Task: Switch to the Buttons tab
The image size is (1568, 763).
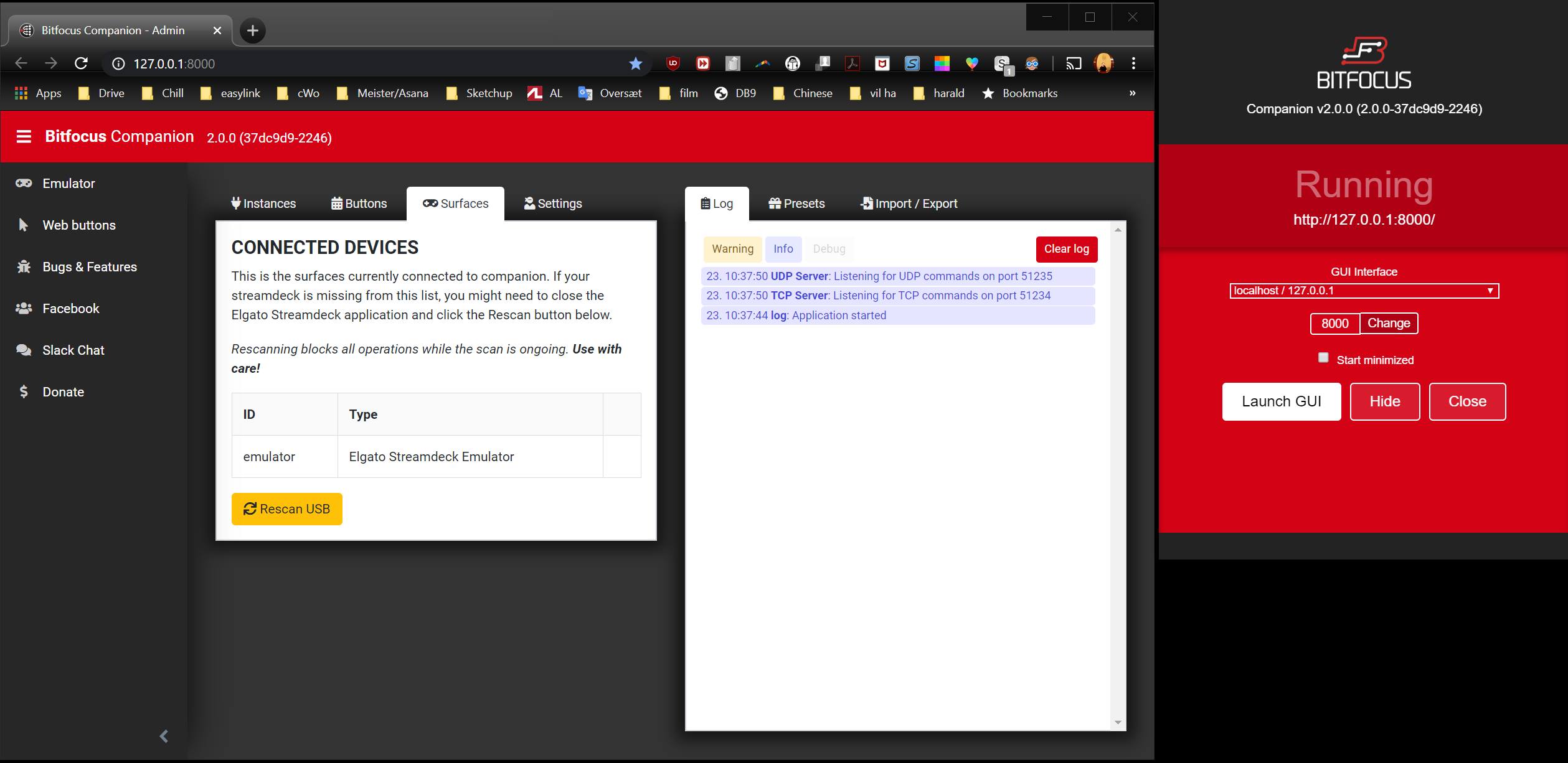Action: click(359, 204)
